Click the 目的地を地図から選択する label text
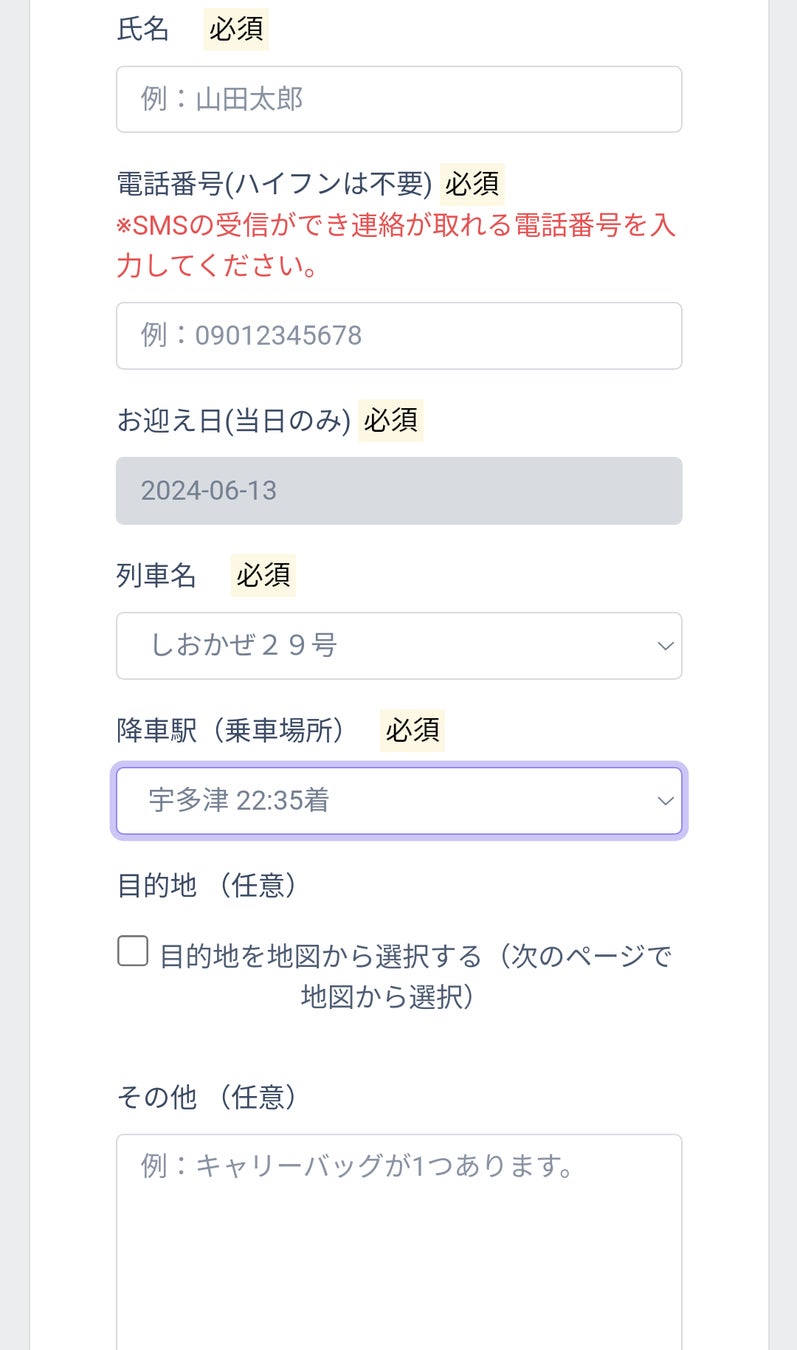 point(414,957)
